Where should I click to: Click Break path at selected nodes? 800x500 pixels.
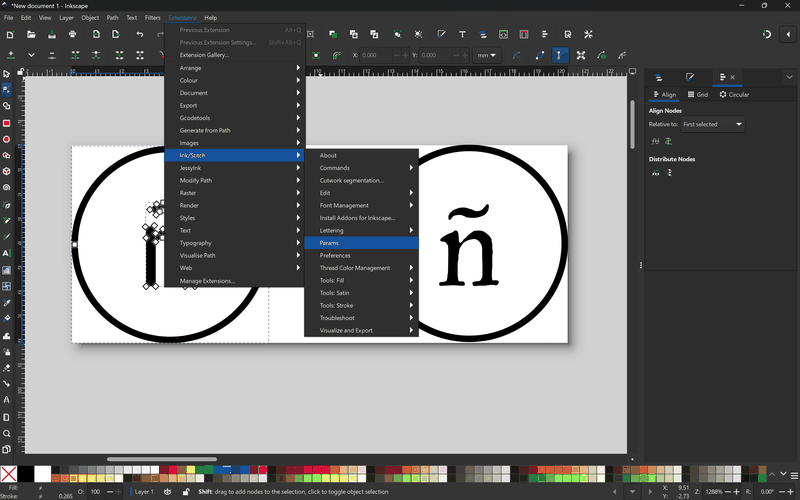point(95,55)
